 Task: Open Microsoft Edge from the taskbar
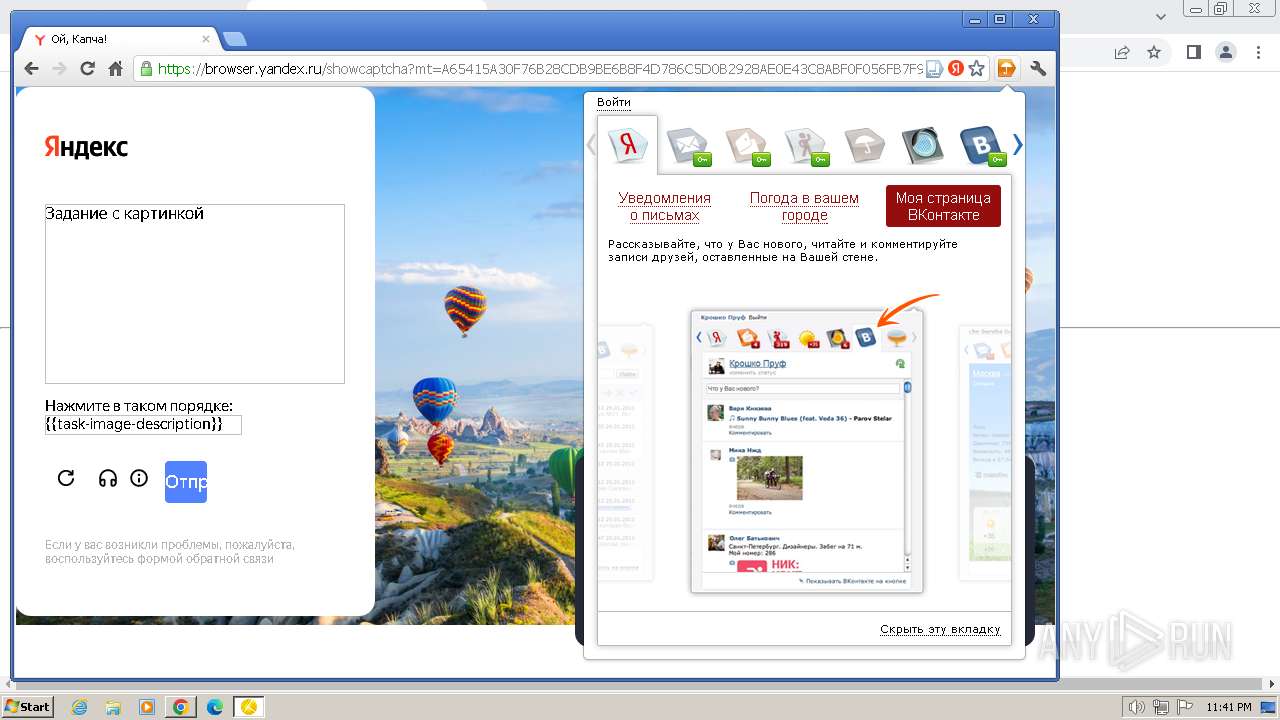[x=215, y=707]
